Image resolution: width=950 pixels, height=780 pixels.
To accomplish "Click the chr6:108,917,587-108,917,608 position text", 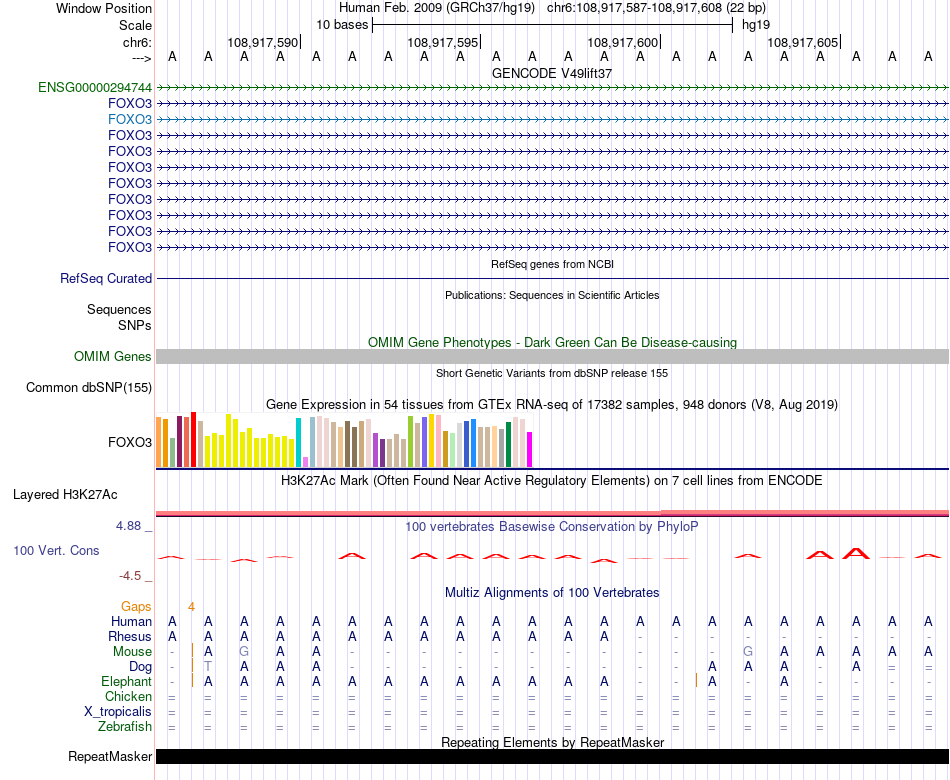I will (656, 8).
